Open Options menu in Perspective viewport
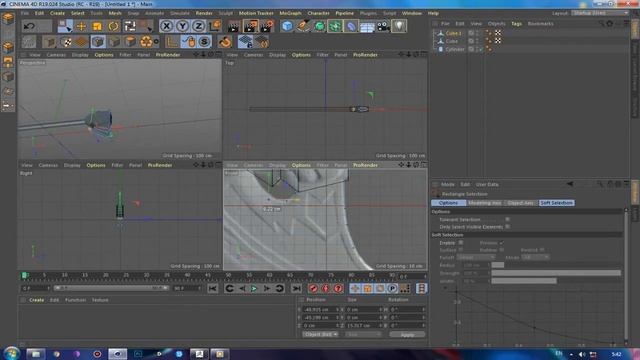 (x=104, y=55)
